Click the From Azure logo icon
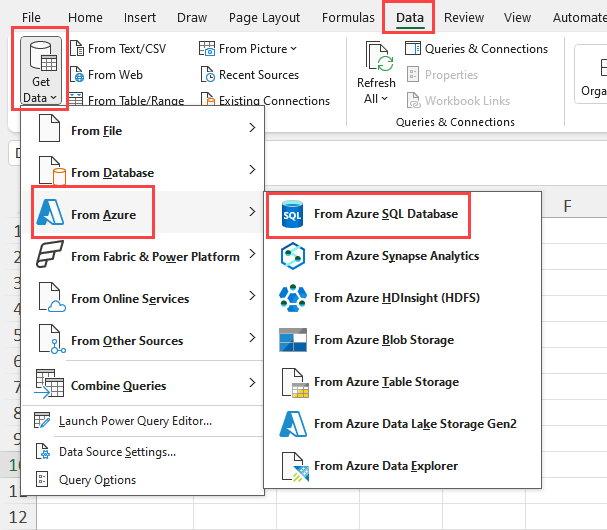This screenshot has height=530, width=607. point(50,212)
